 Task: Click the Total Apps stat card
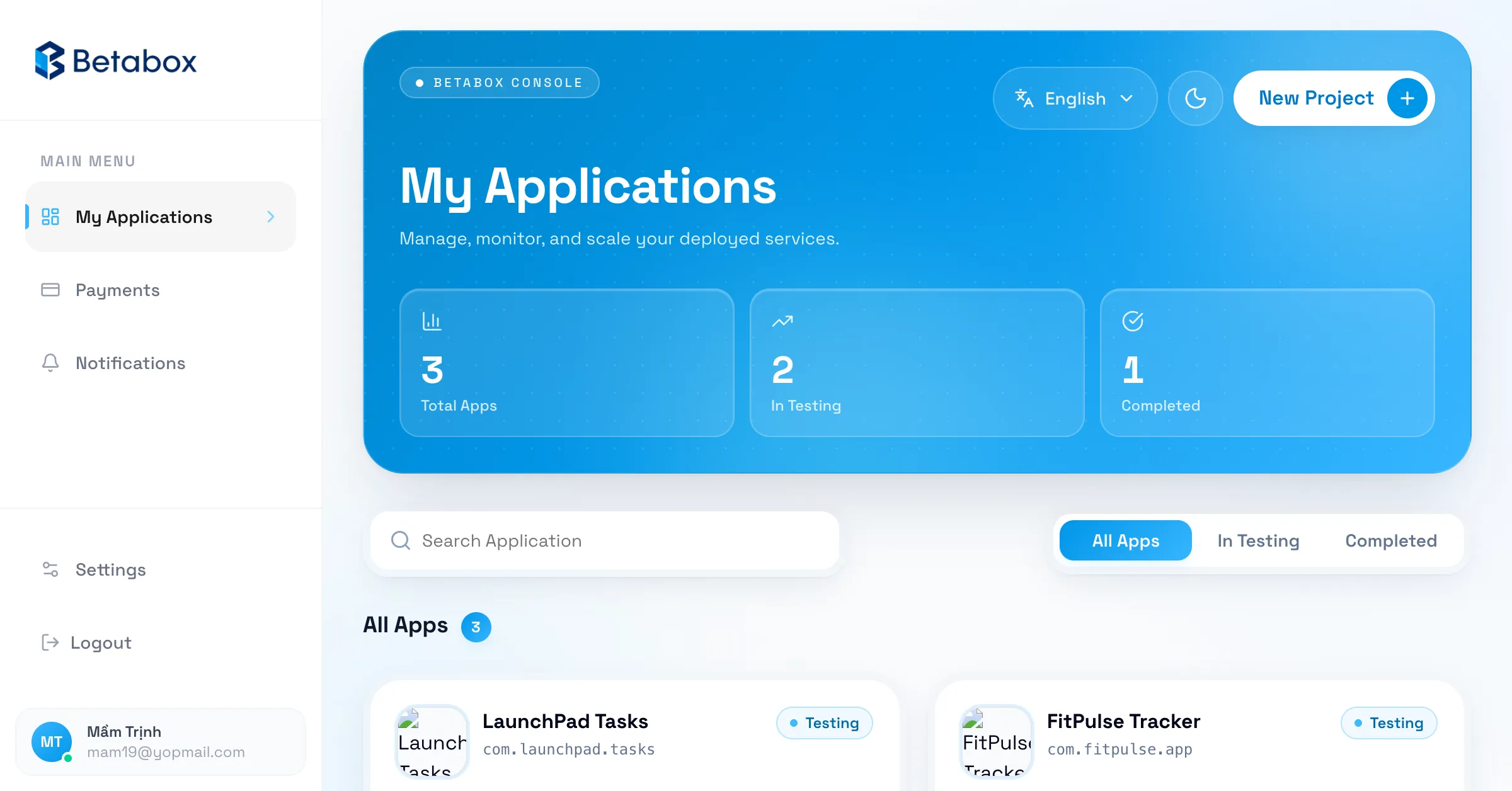[567, 363]
